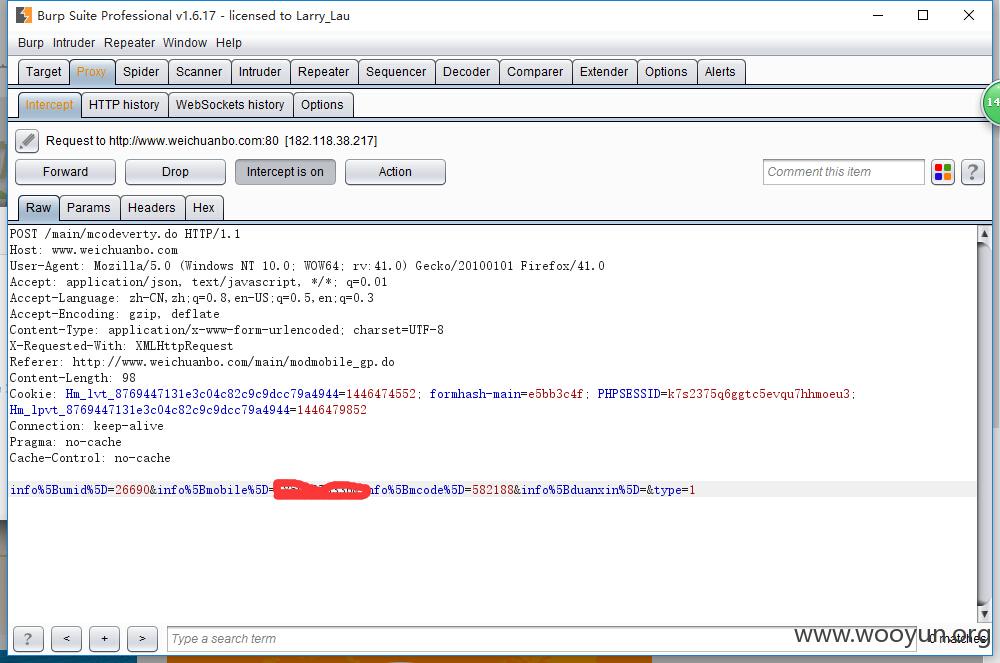Switch to the Headers view tab

click(x=151, y=208)
